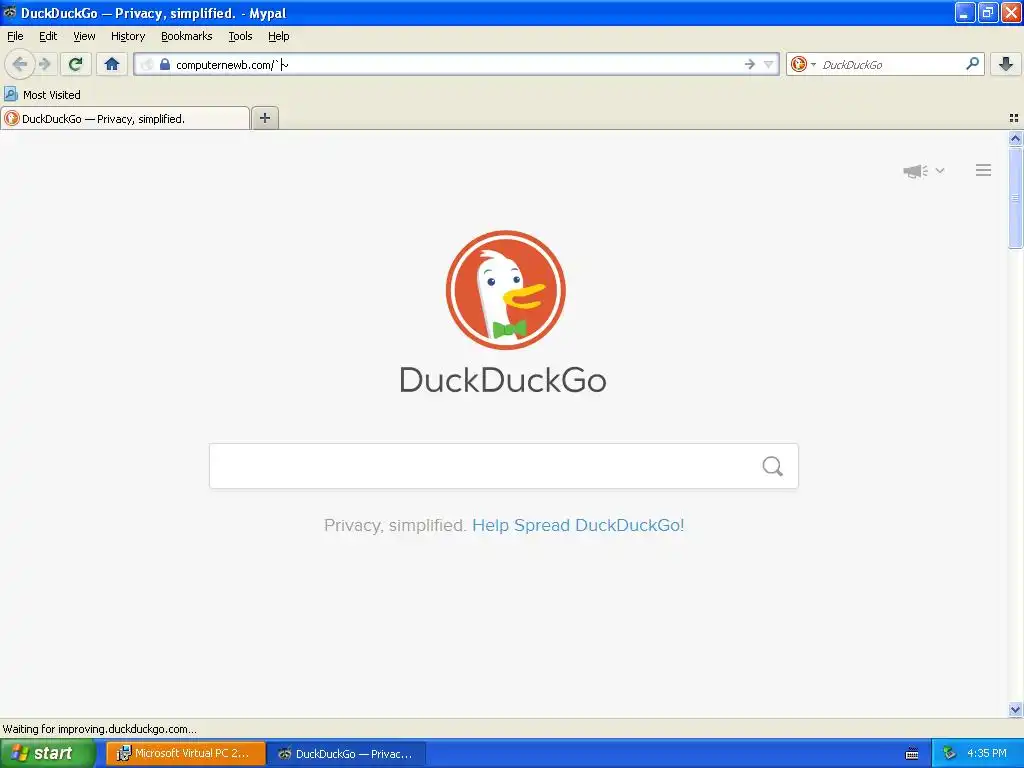Click the Mypal title bar icon
This screenshot has width=1024, height=768.
coord(9,12)
